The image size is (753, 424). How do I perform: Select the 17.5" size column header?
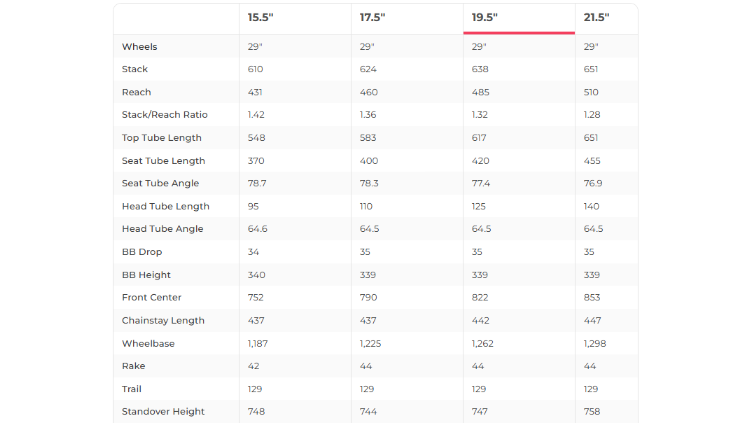tap(374, 18)
